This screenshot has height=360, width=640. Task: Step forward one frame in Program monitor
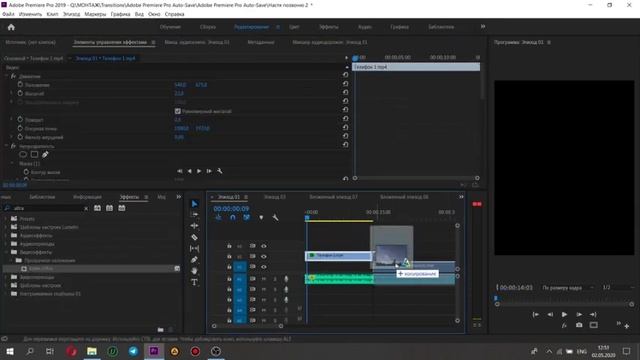pyautogui.click(x=579, y=314)
